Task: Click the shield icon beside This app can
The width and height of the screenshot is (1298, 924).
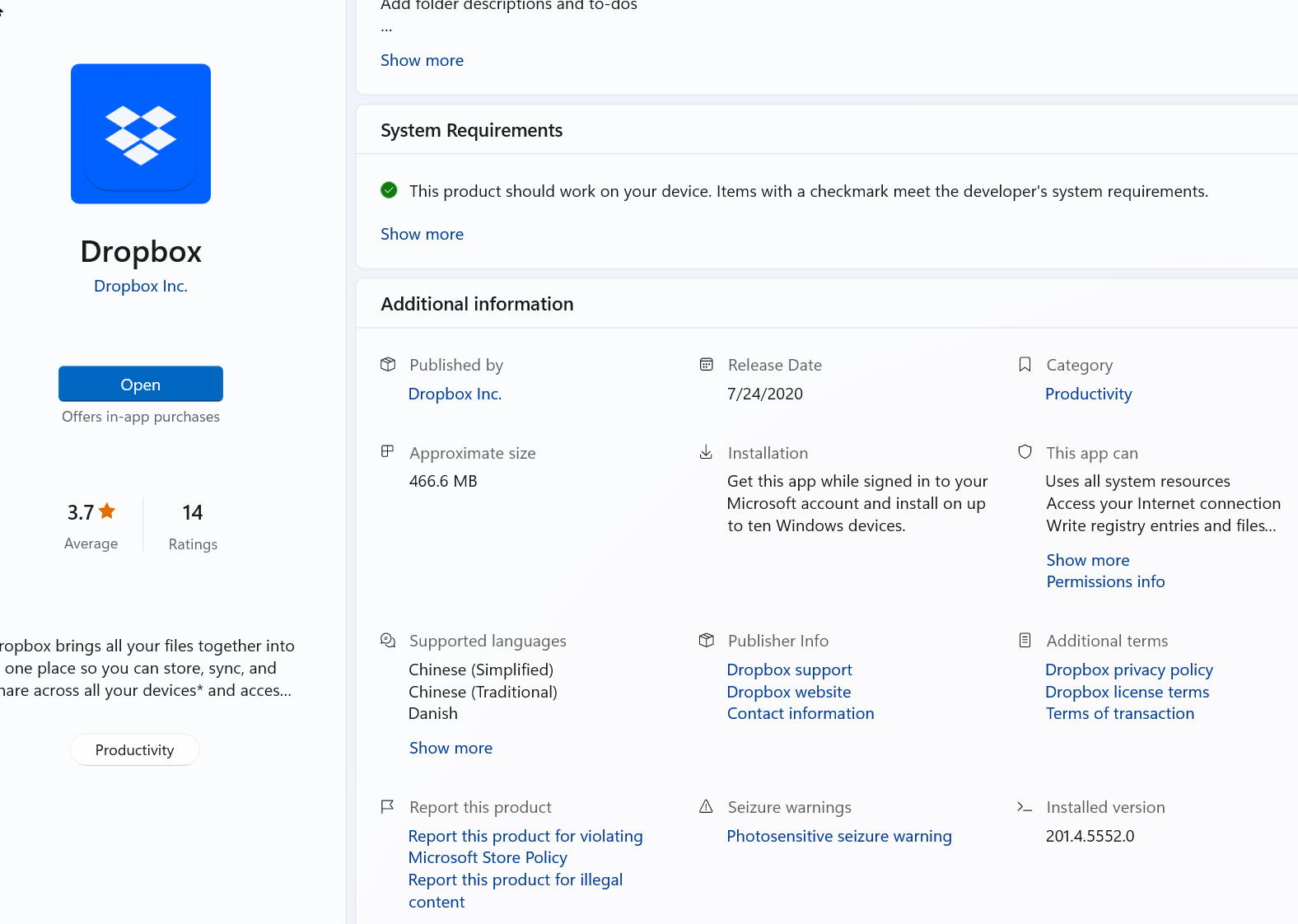Action: point(1025,452)
